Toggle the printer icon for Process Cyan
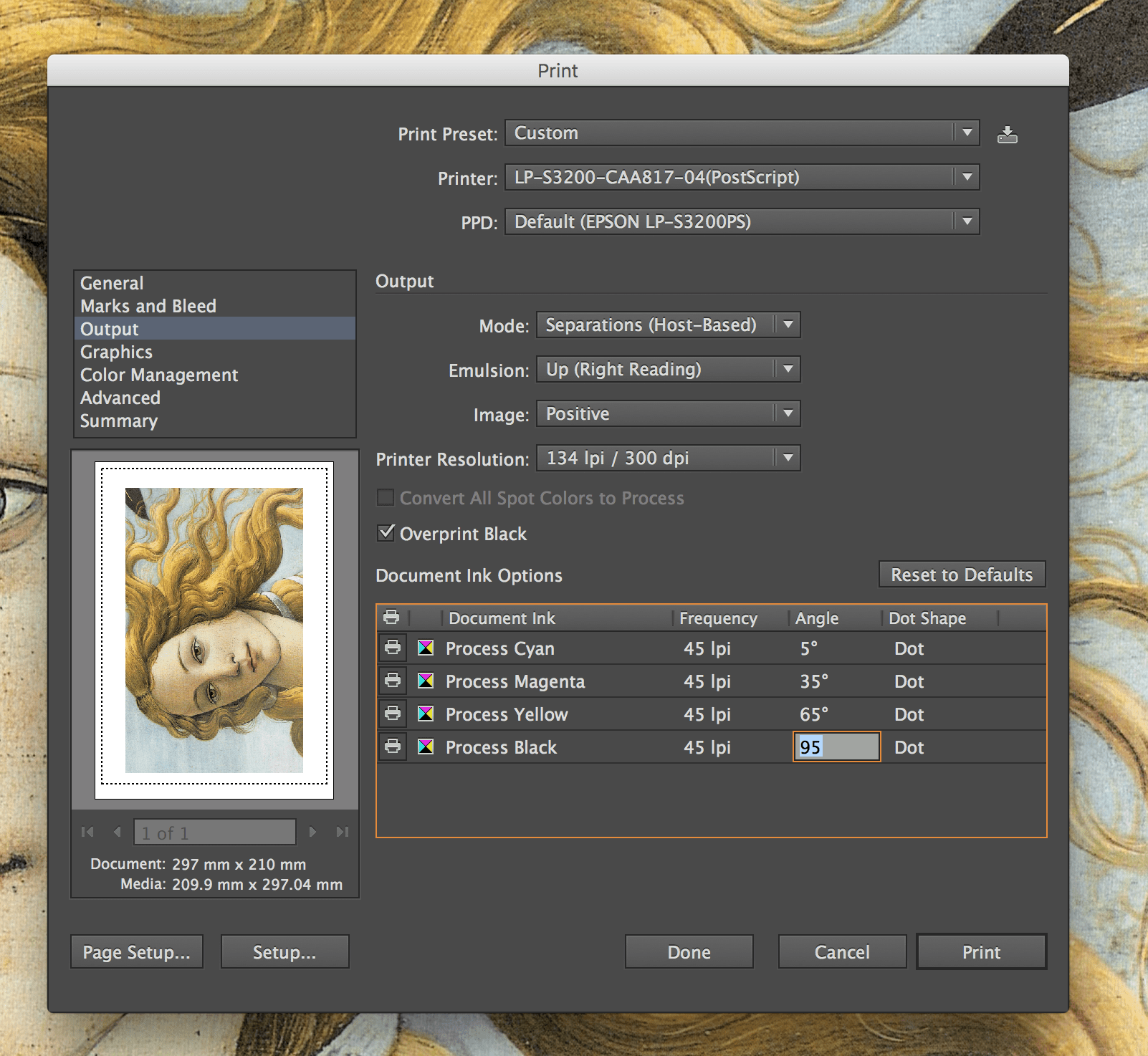The height and width of the screenshot is (1056, 1148). [393, 648]
